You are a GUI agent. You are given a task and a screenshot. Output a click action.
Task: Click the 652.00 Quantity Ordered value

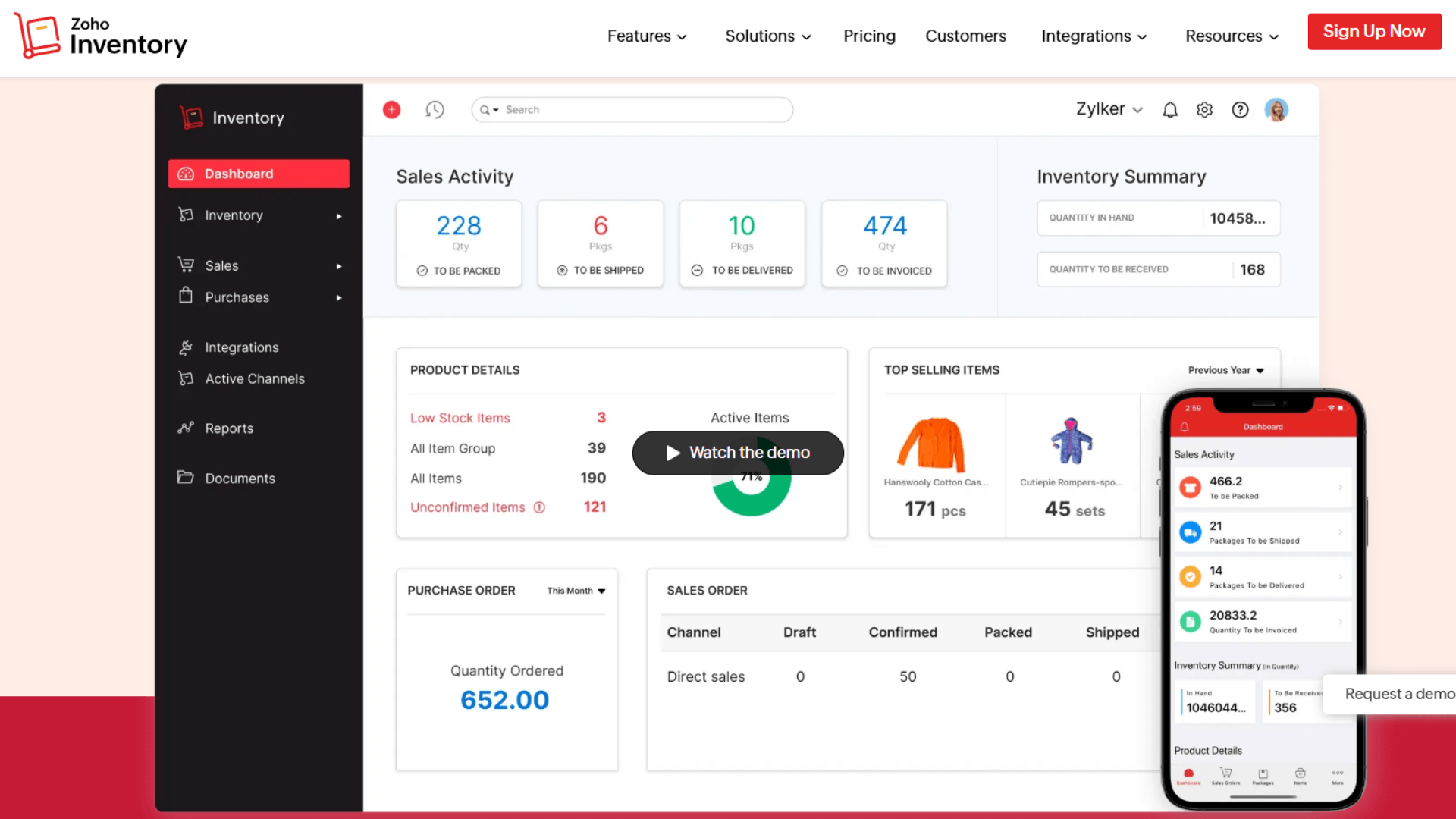pyautogui.click(x=505, y=700)
